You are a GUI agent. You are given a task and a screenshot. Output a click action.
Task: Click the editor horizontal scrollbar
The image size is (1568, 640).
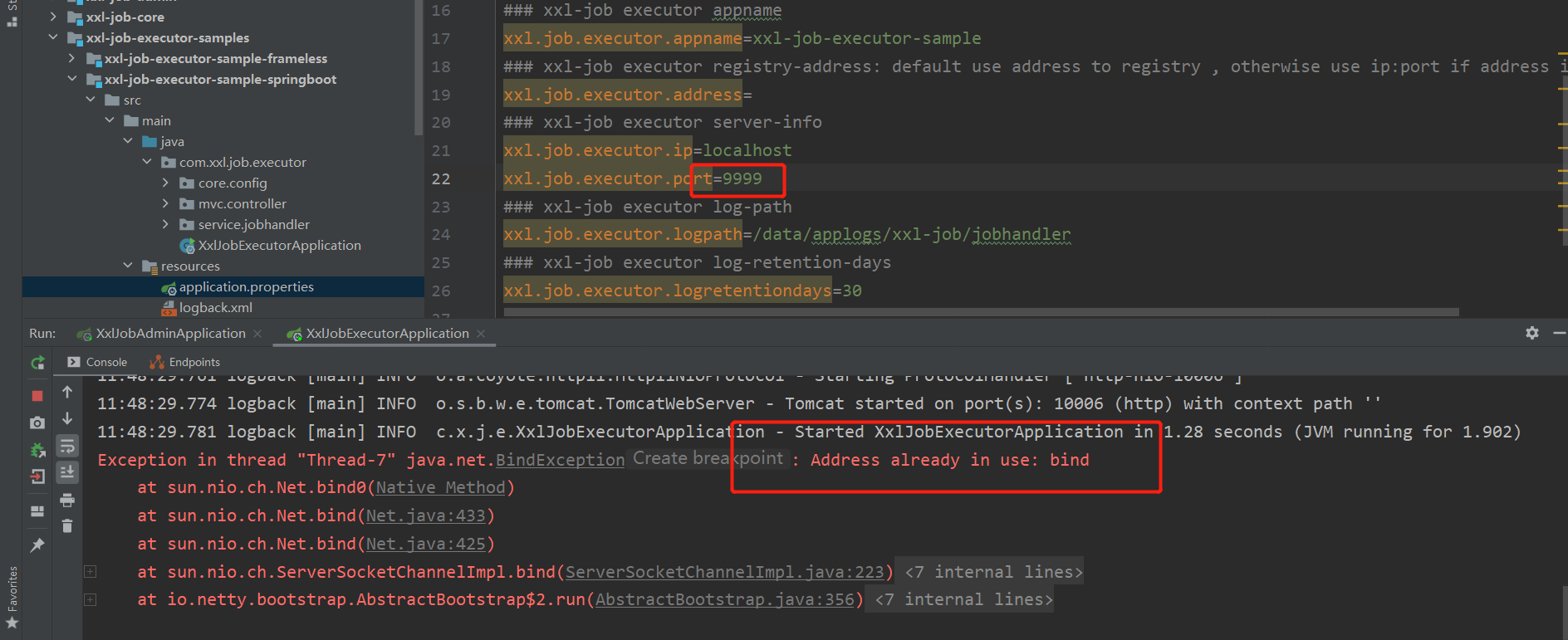pos(981,312)
